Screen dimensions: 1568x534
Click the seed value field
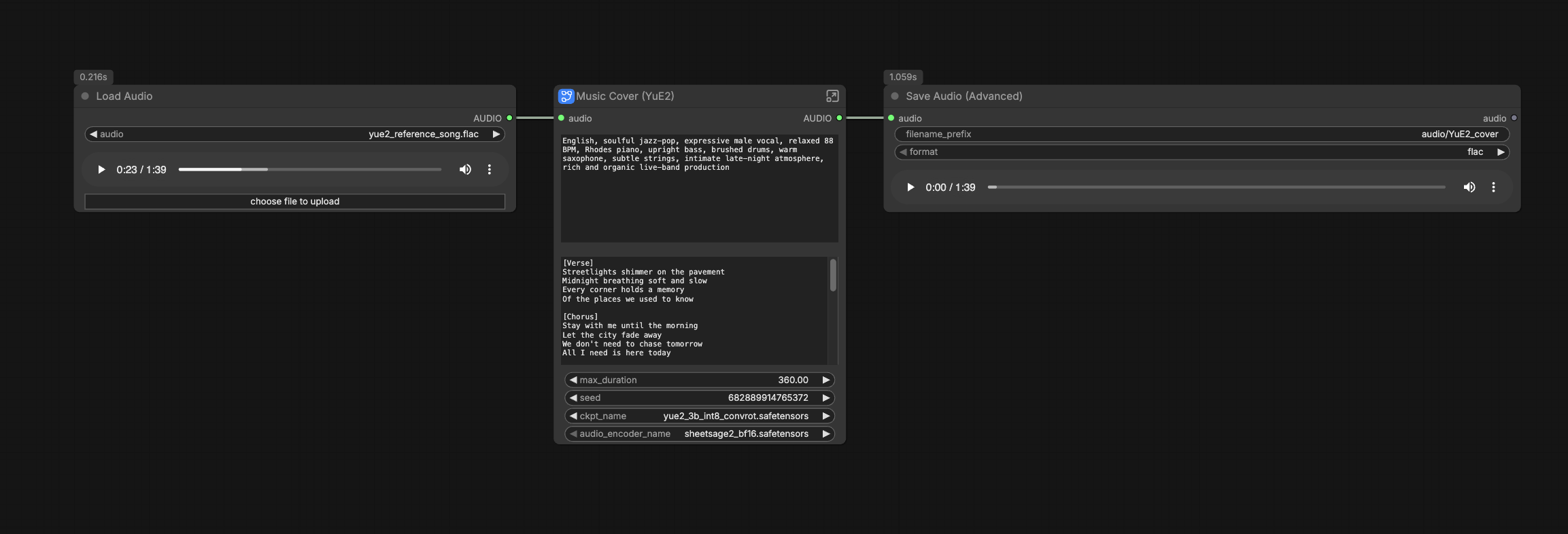click(700, 398)
